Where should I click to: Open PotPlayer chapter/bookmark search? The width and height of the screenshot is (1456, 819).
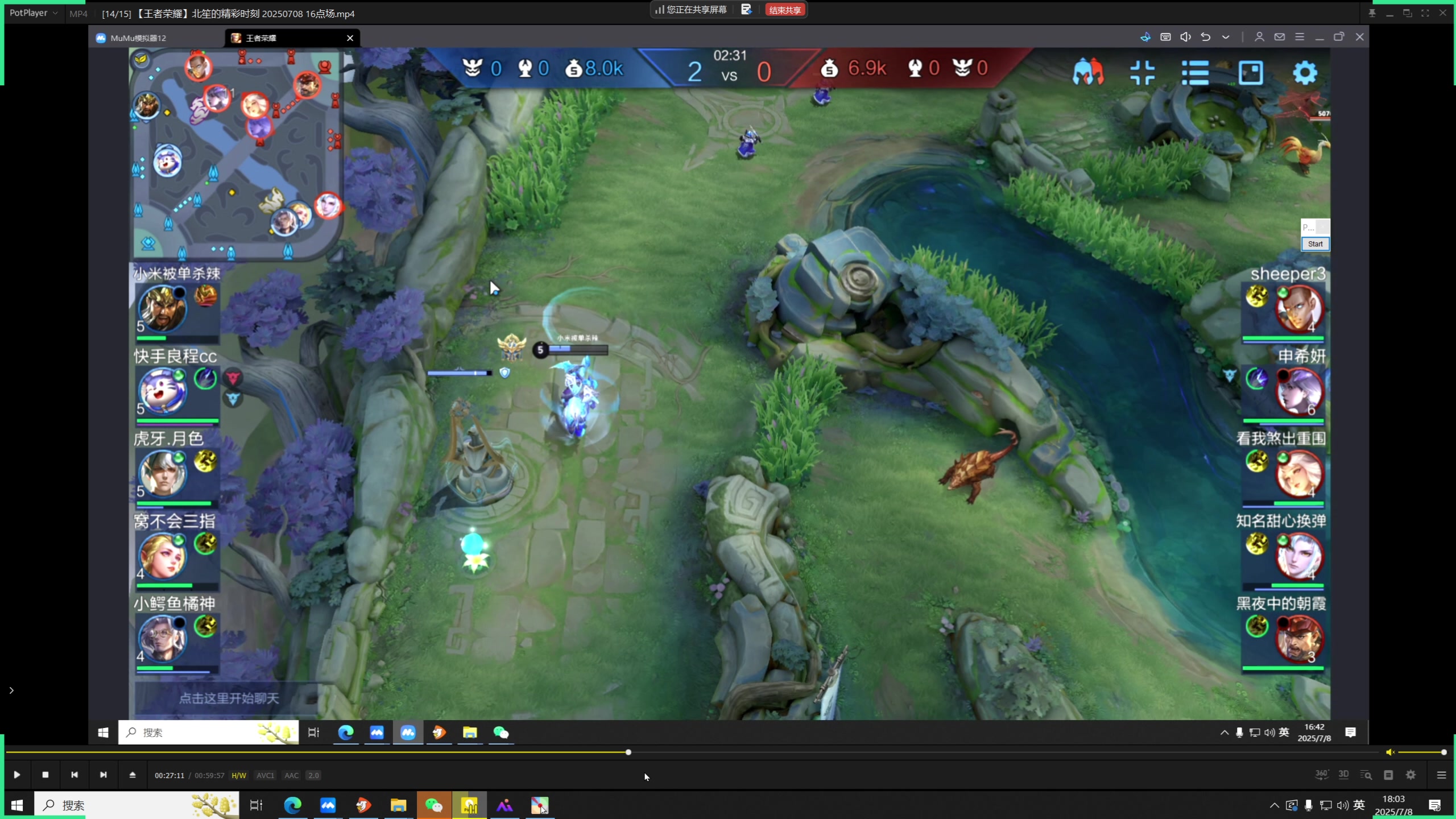tap(1366, 775)
